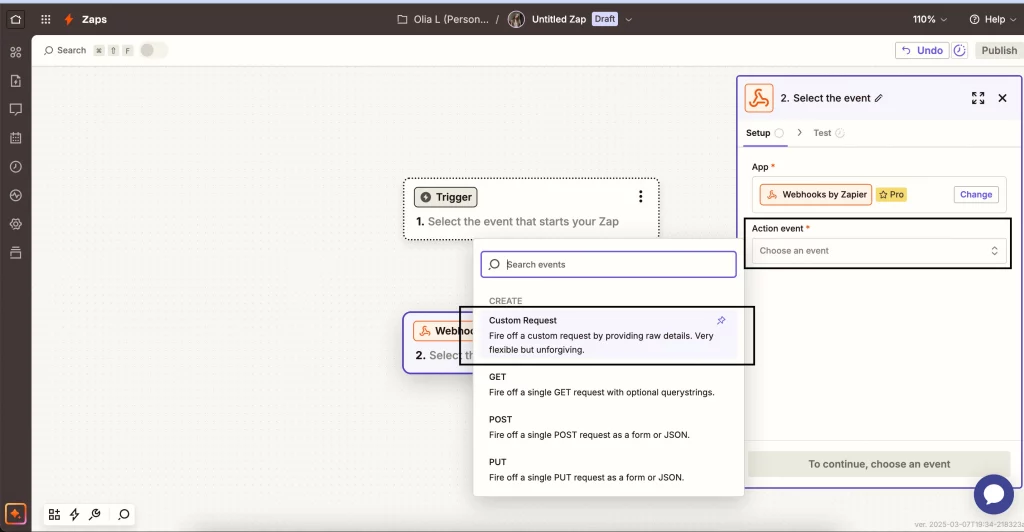Viewport: 1024px width, 532px height.
Task: Edit step name with the pencil icon
Action: [879, 98]
